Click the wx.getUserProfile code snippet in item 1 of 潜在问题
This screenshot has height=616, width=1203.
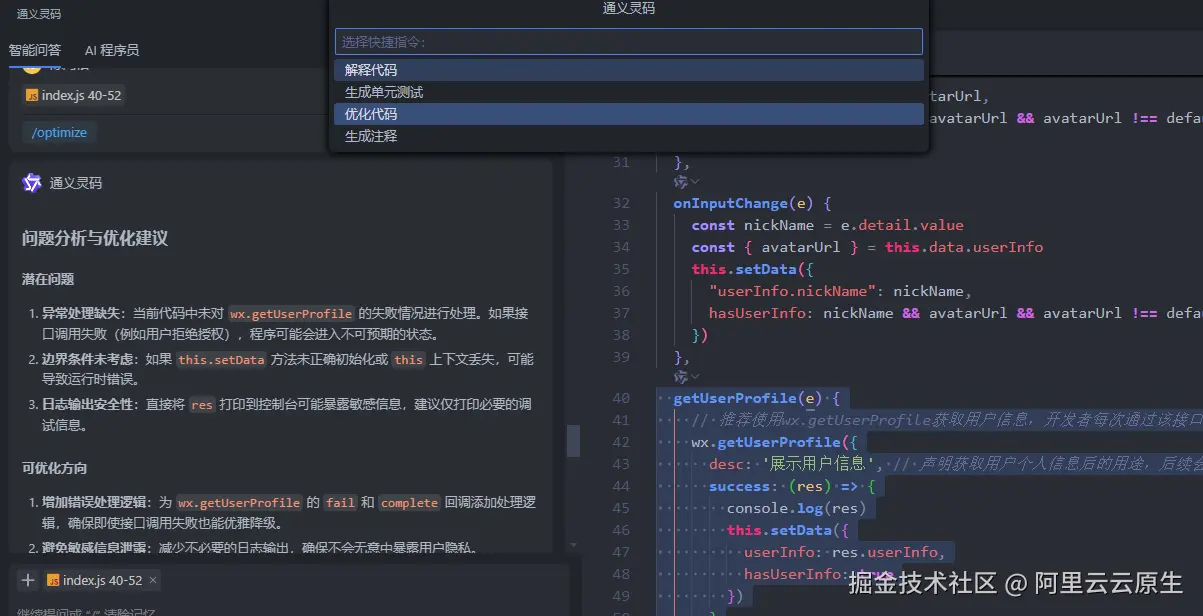tap(291, 313)
